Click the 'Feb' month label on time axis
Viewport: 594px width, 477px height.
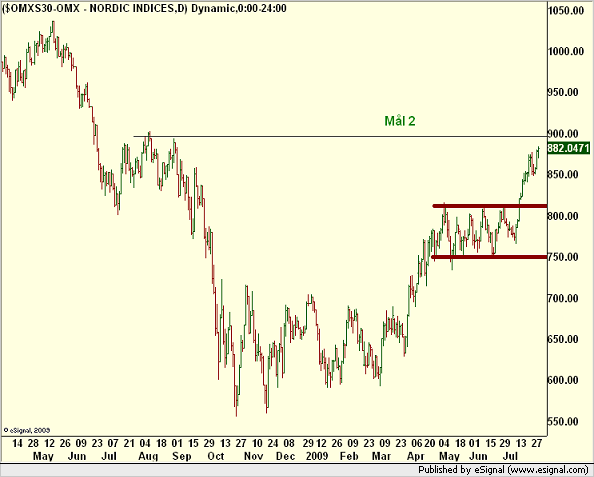coord(349,456)
